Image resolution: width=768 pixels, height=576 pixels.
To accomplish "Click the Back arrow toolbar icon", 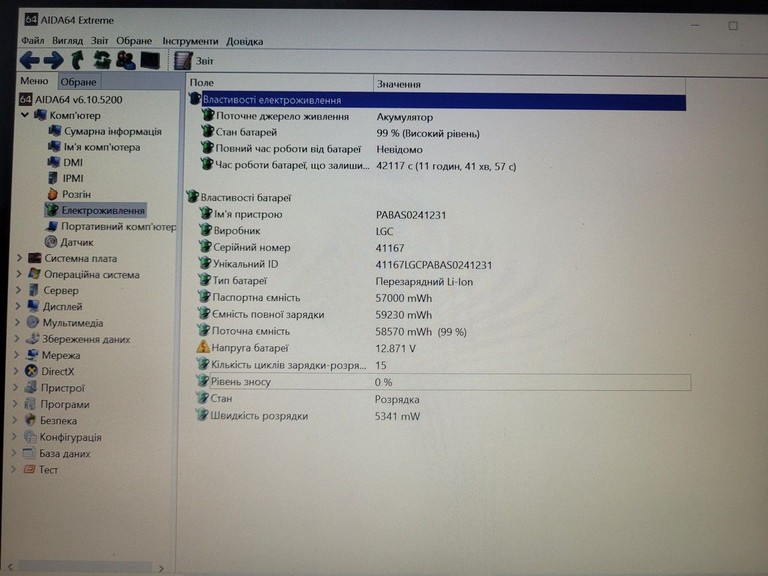I will pos(30,60).
